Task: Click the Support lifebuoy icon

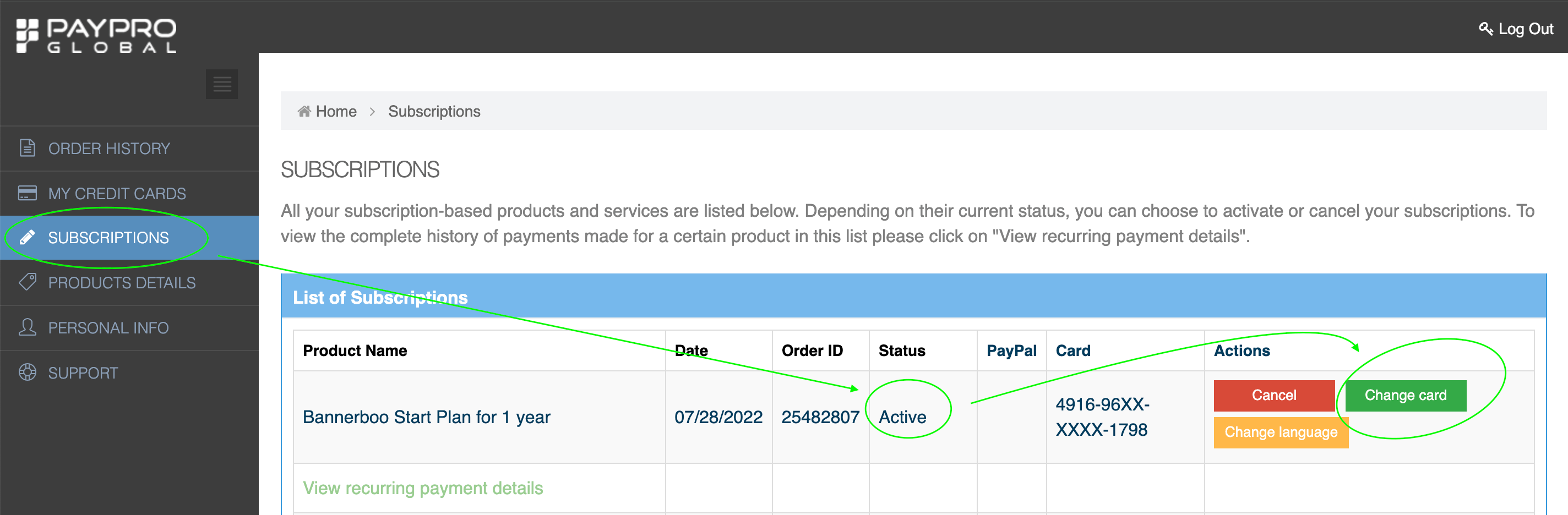Action: 28,372
